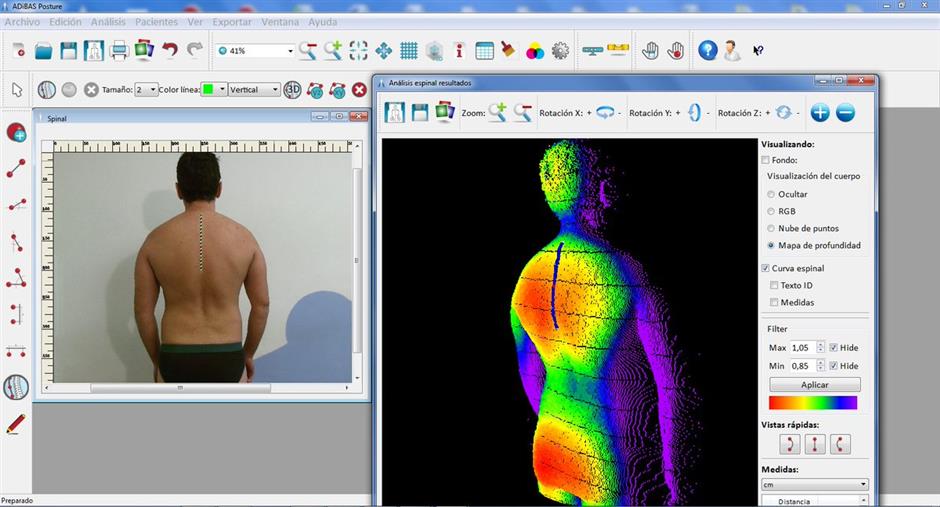Viewport: 940px width, 507px height.
Task: Select the triangle points measurement tool
Action: coord(16,278)
